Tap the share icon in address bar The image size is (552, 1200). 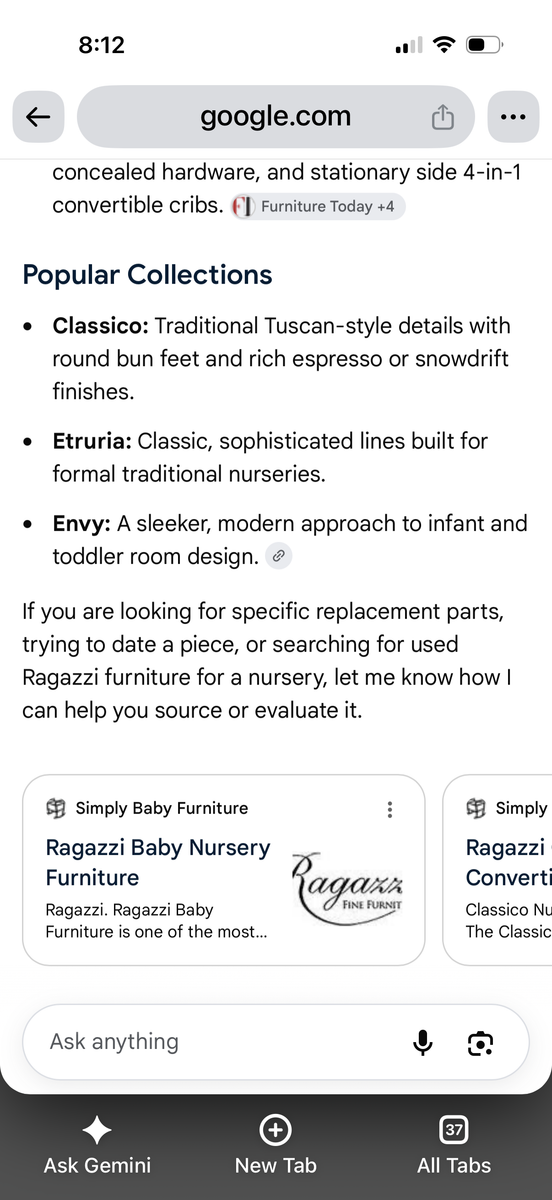pyautogui.click(x=442, y=117)
